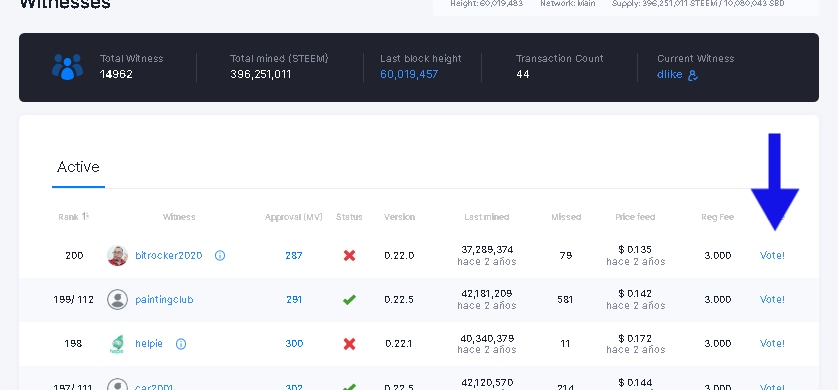Select rank 200 cell
838x390 pixels.
click(74, 255)
